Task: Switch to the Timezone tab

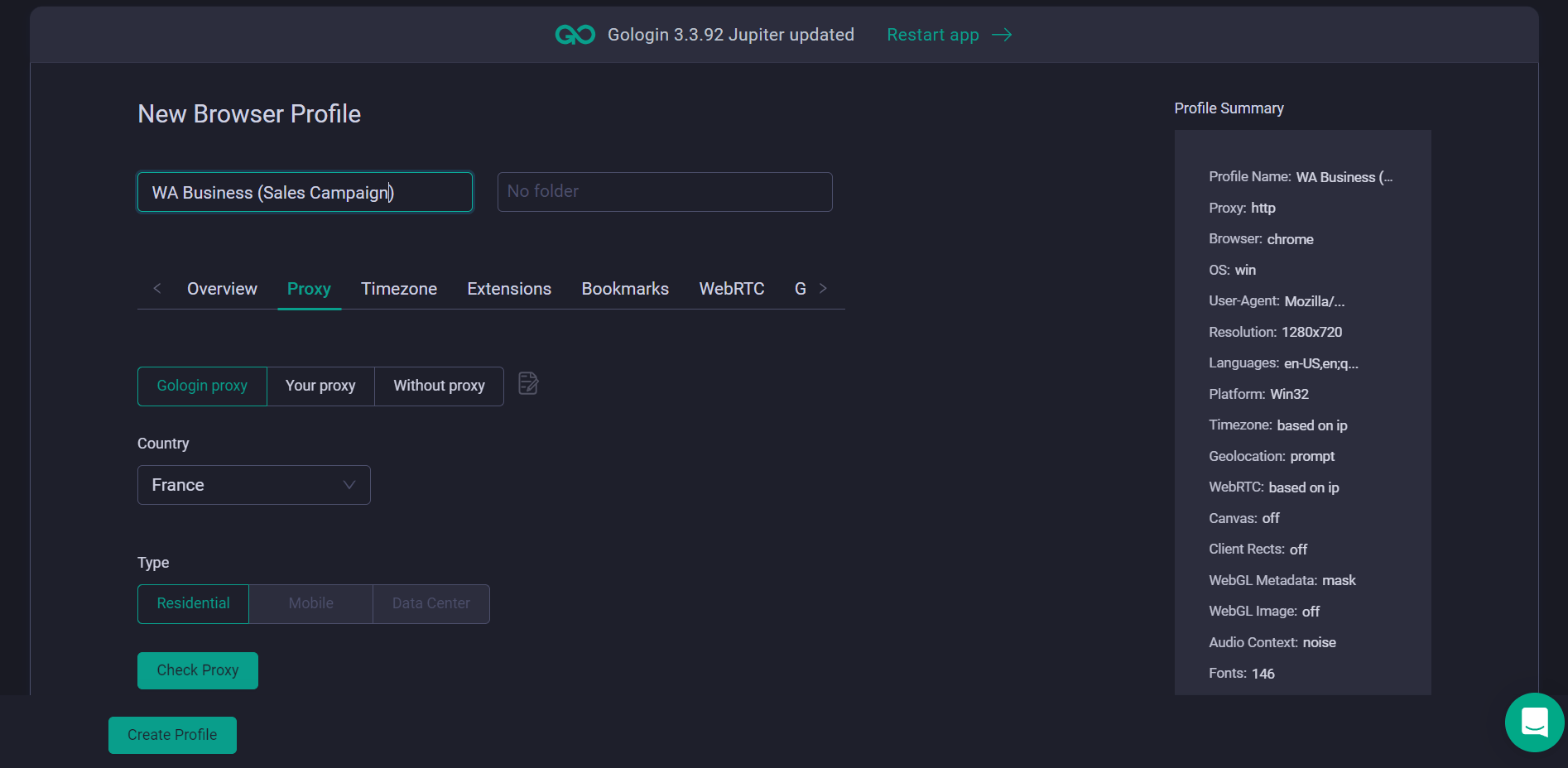Action: (x=399, y=289)
